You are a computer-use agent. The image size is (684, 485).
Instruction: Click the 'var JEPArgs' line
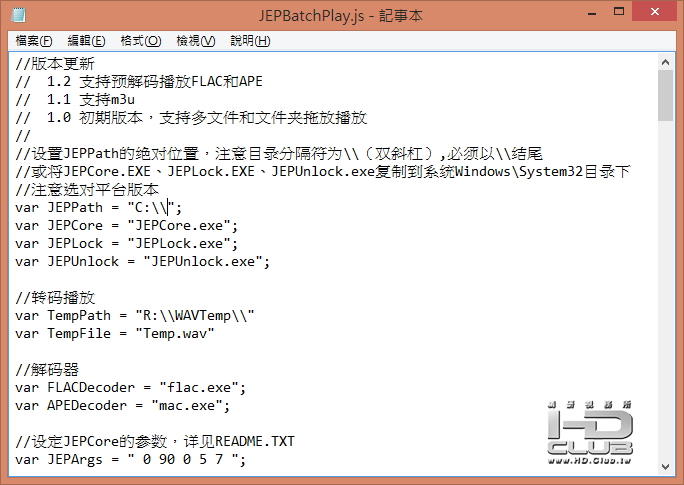131,459
